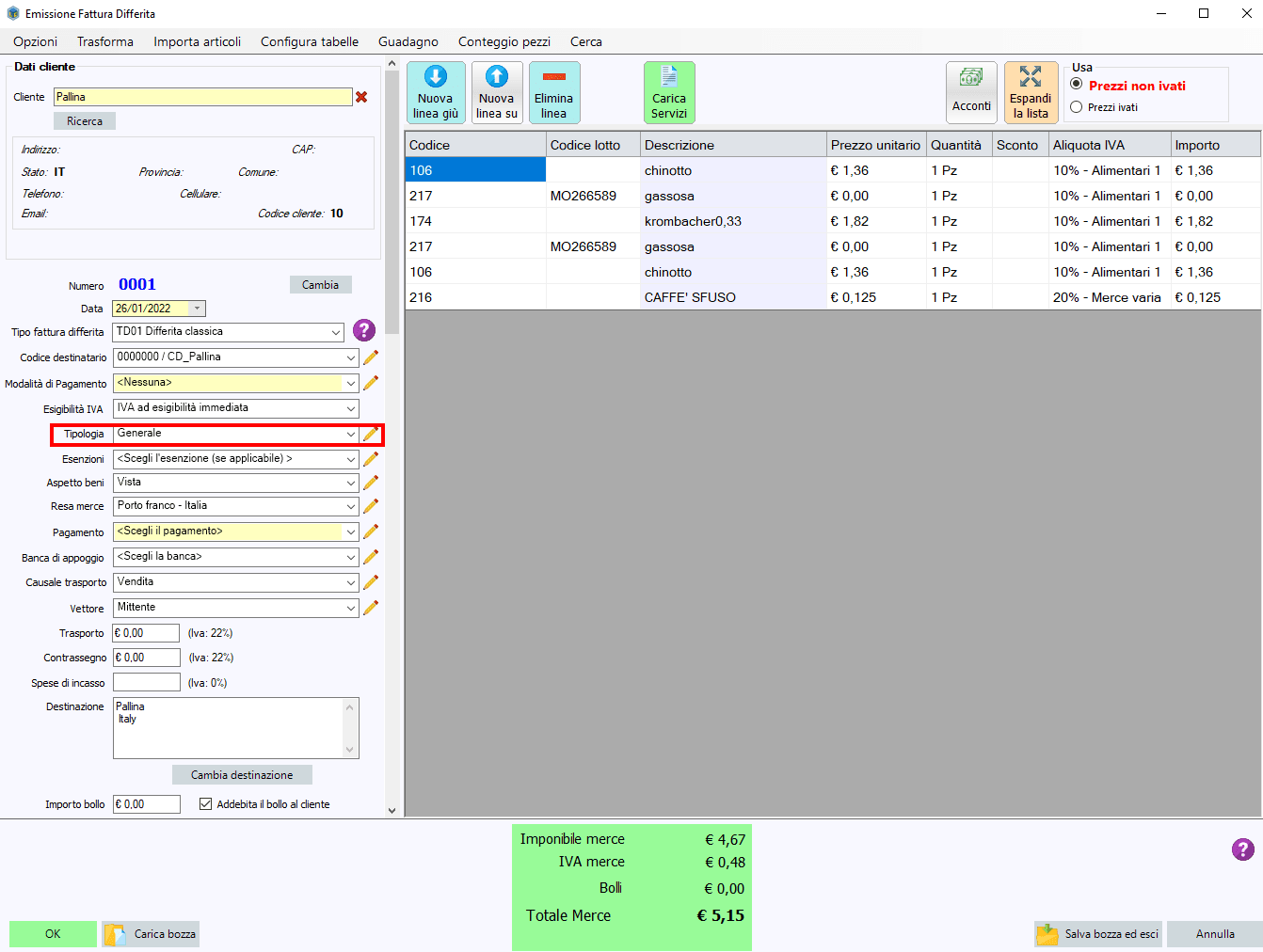The image size is (1263, 952).
Task: Click the Prezzo unitario column header
Action: pyautogui.click(x=876, y=145)
